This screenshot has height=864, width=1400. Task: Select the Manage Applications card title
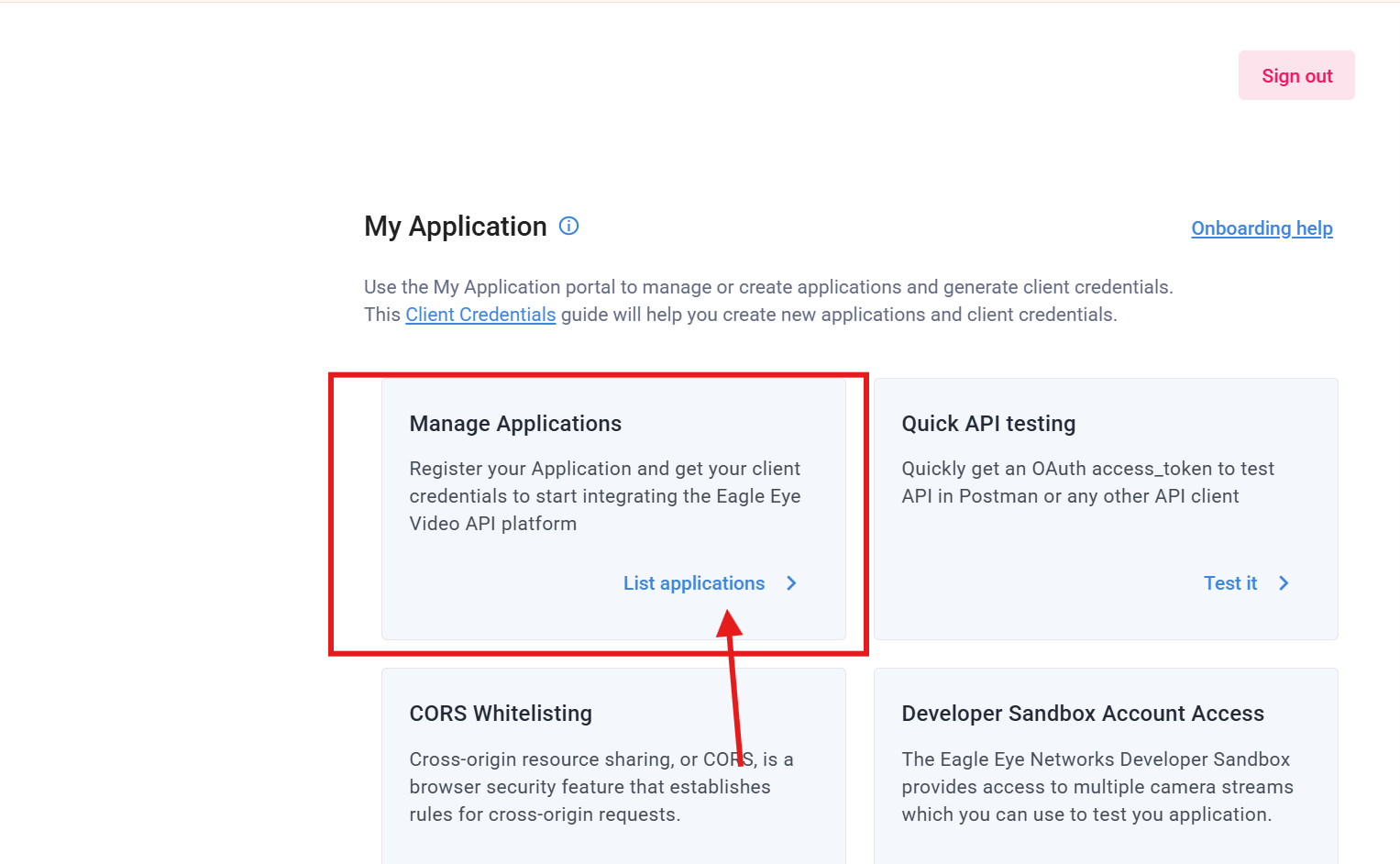pyautogui.click(x=515, y=424)
